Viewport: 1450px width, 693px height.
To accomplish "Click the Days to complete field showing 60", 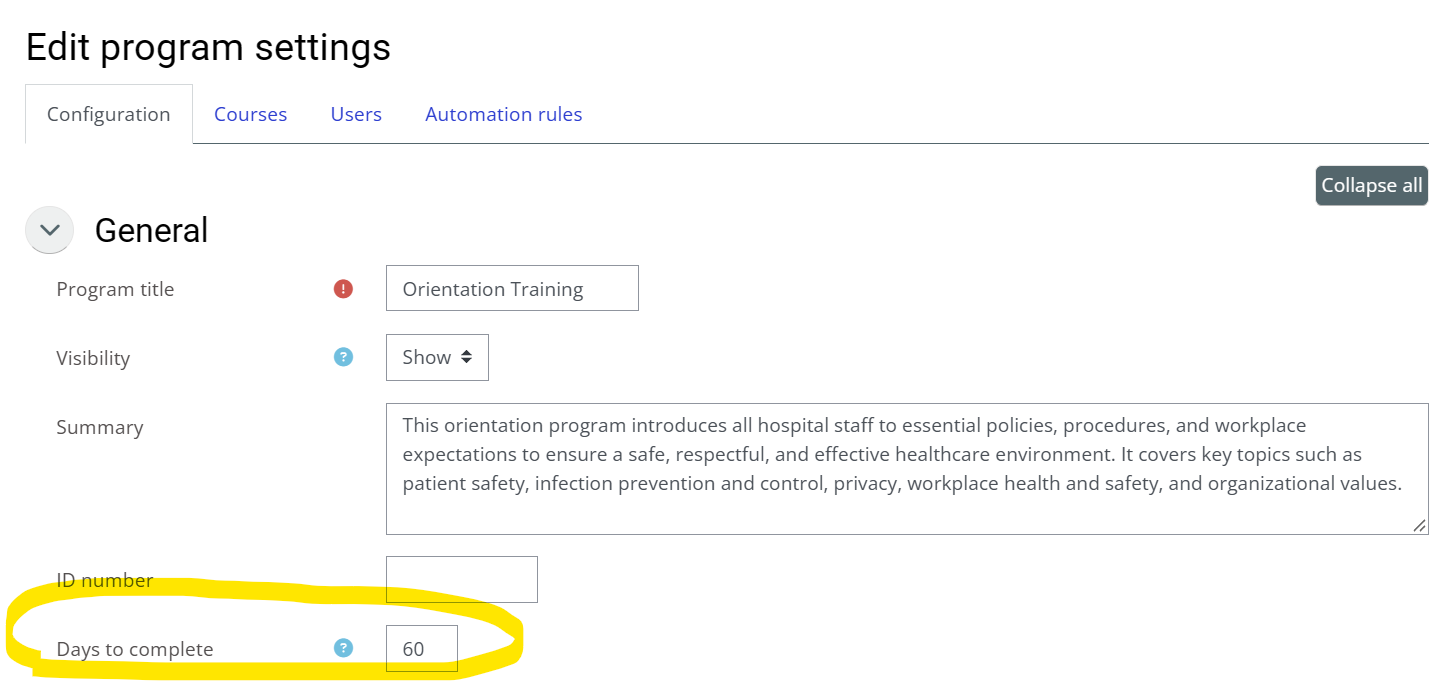I will (422, 648).
